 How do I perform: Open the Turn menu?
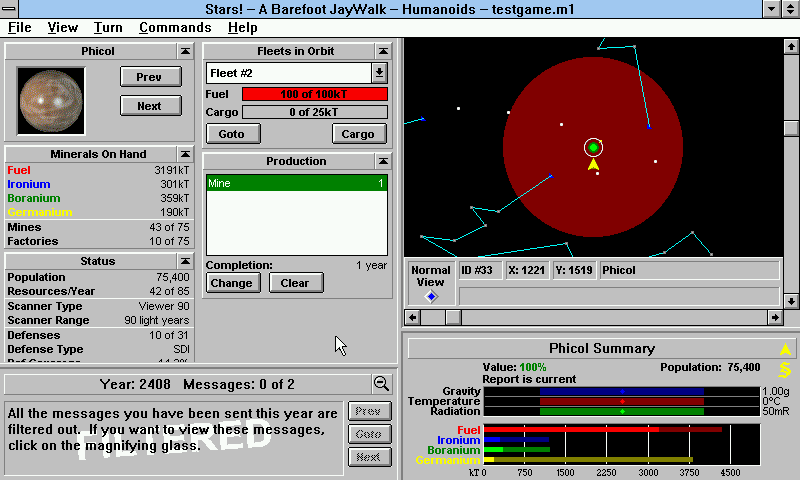(x=108, y=27)
